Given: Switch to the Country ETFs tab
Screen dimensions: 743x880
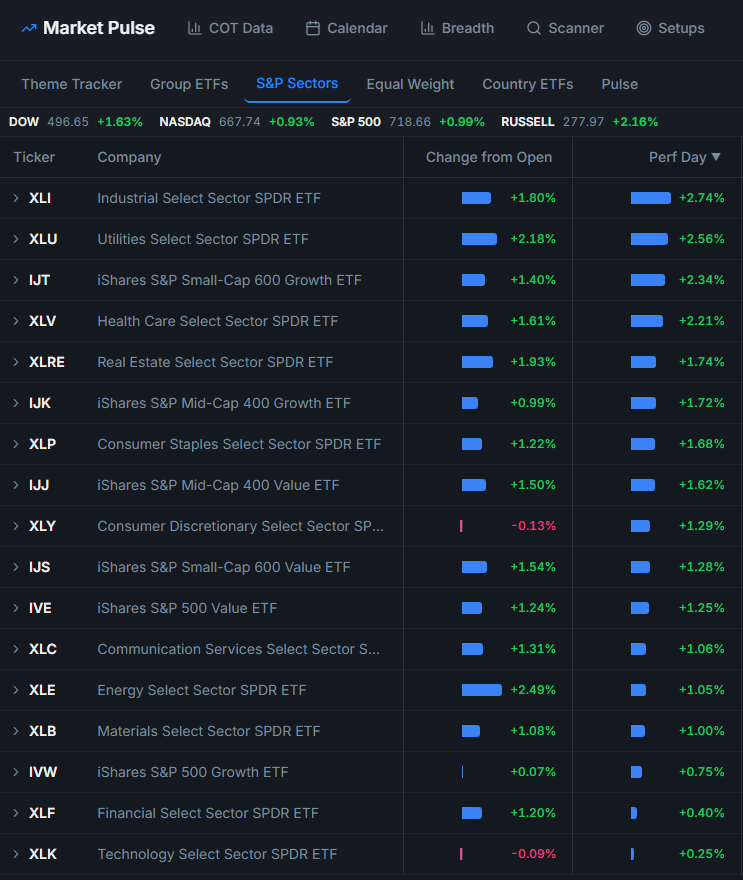Looking at the screenshot, I should (x=528, y=84).
